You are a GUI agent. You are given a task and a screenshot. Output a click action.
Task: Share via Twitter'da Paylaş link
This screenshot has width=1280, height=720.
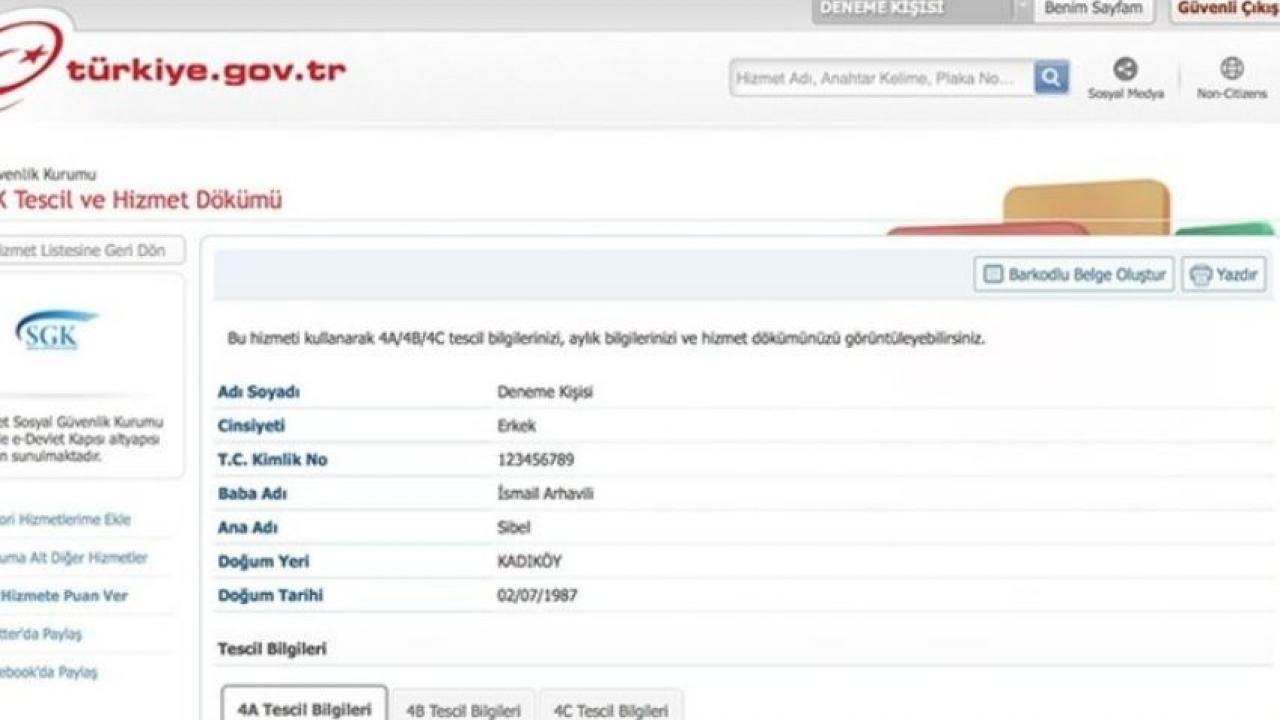42,634
